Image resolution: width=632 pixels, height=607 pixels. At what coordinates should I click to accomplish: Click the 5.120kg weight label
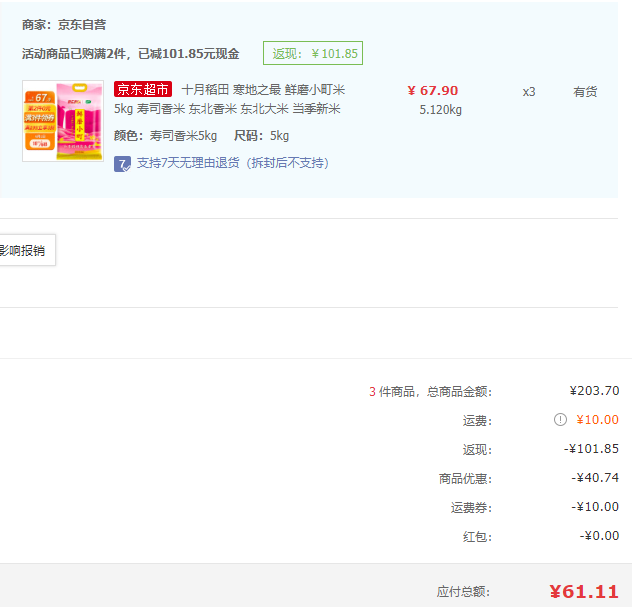coord(440,110)
